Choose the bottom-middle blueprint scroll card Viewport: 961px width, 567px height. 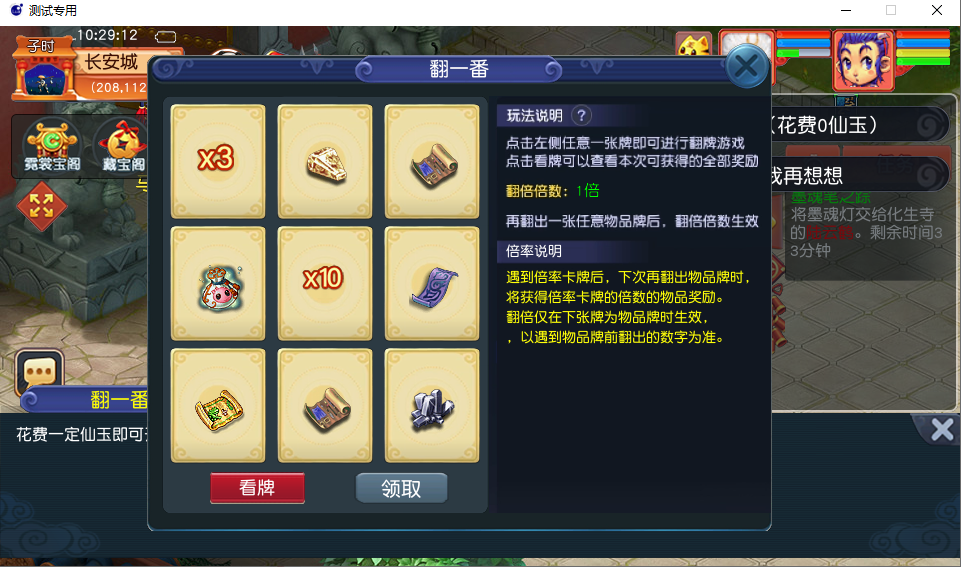point(325,406)
